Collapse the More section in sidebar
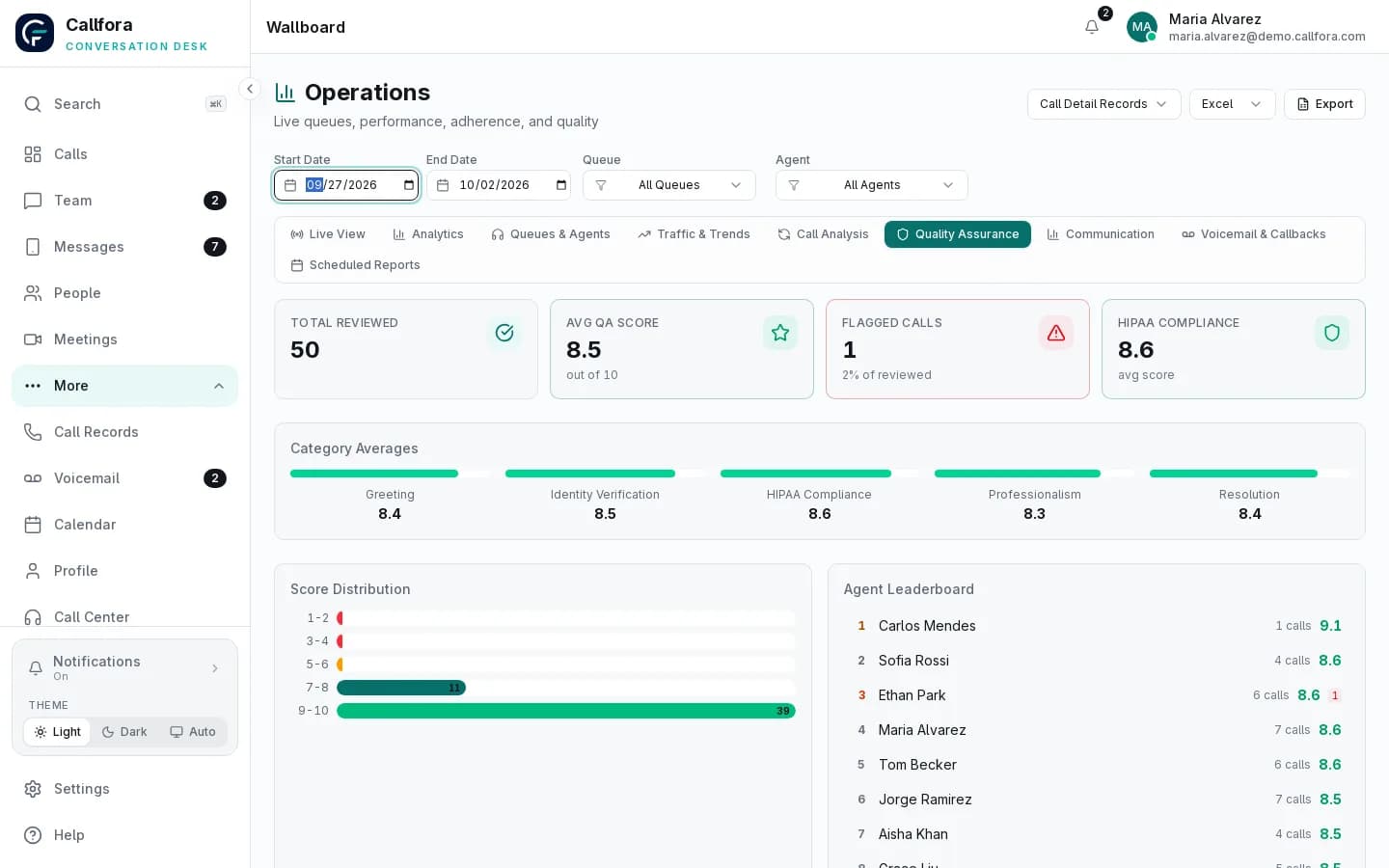The image size is (1389, 868). pos(124,386)
